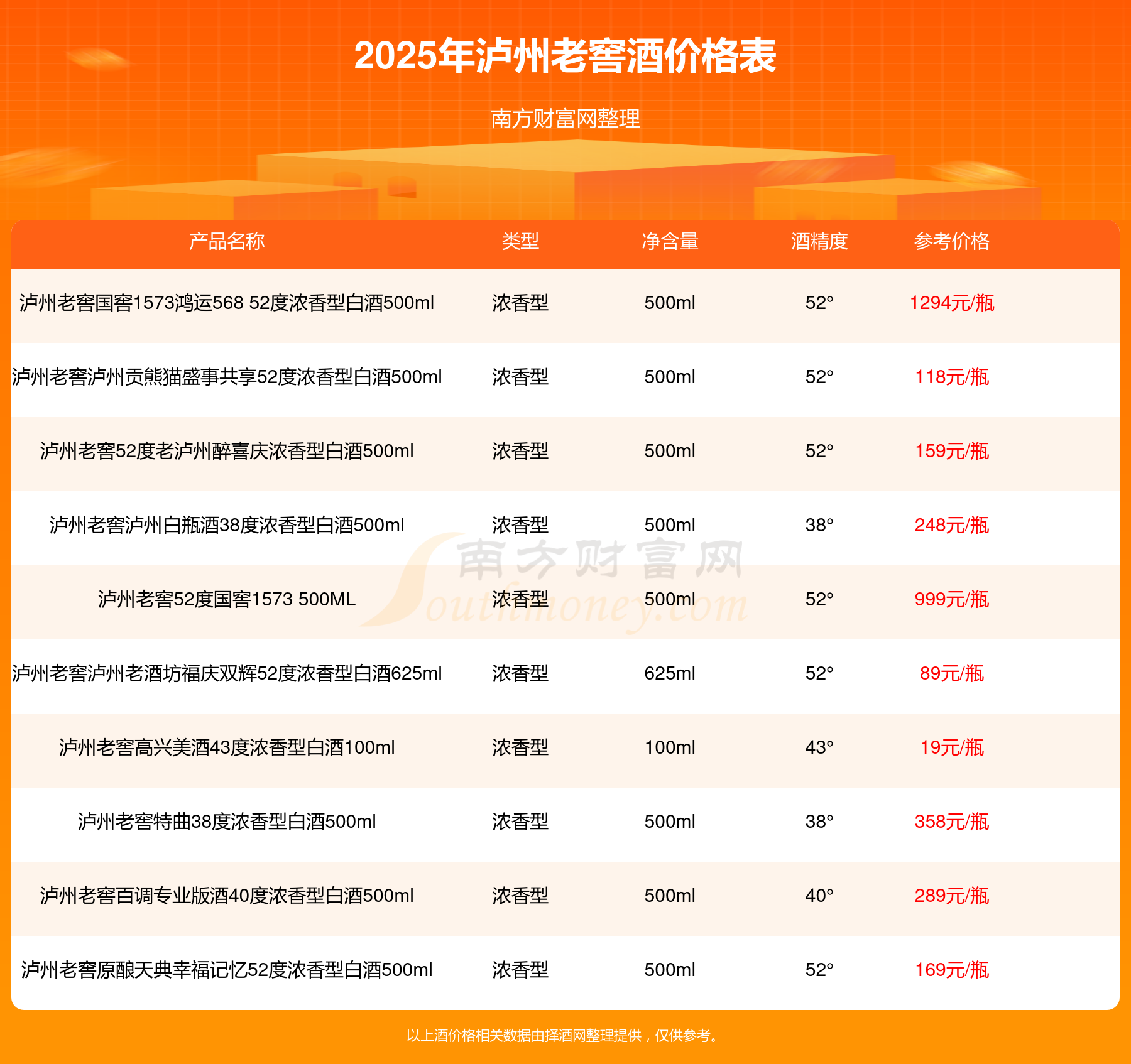
Task: Click the 625ml net content cell
Action: click(x=670, y=673)
